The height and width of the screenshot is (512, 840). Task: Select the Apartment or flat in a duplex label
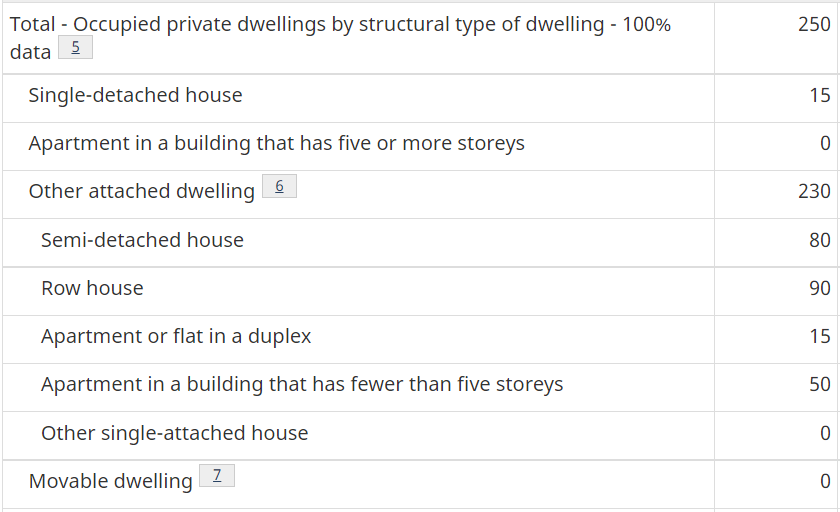click(176, 336)
